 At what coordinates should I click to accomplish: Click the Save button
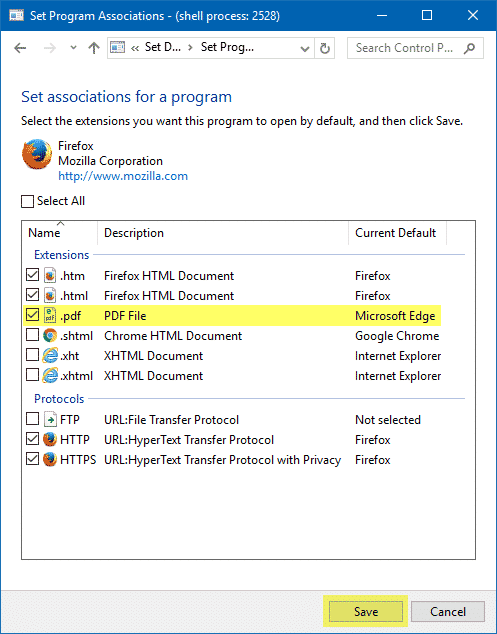coord(366,611)
